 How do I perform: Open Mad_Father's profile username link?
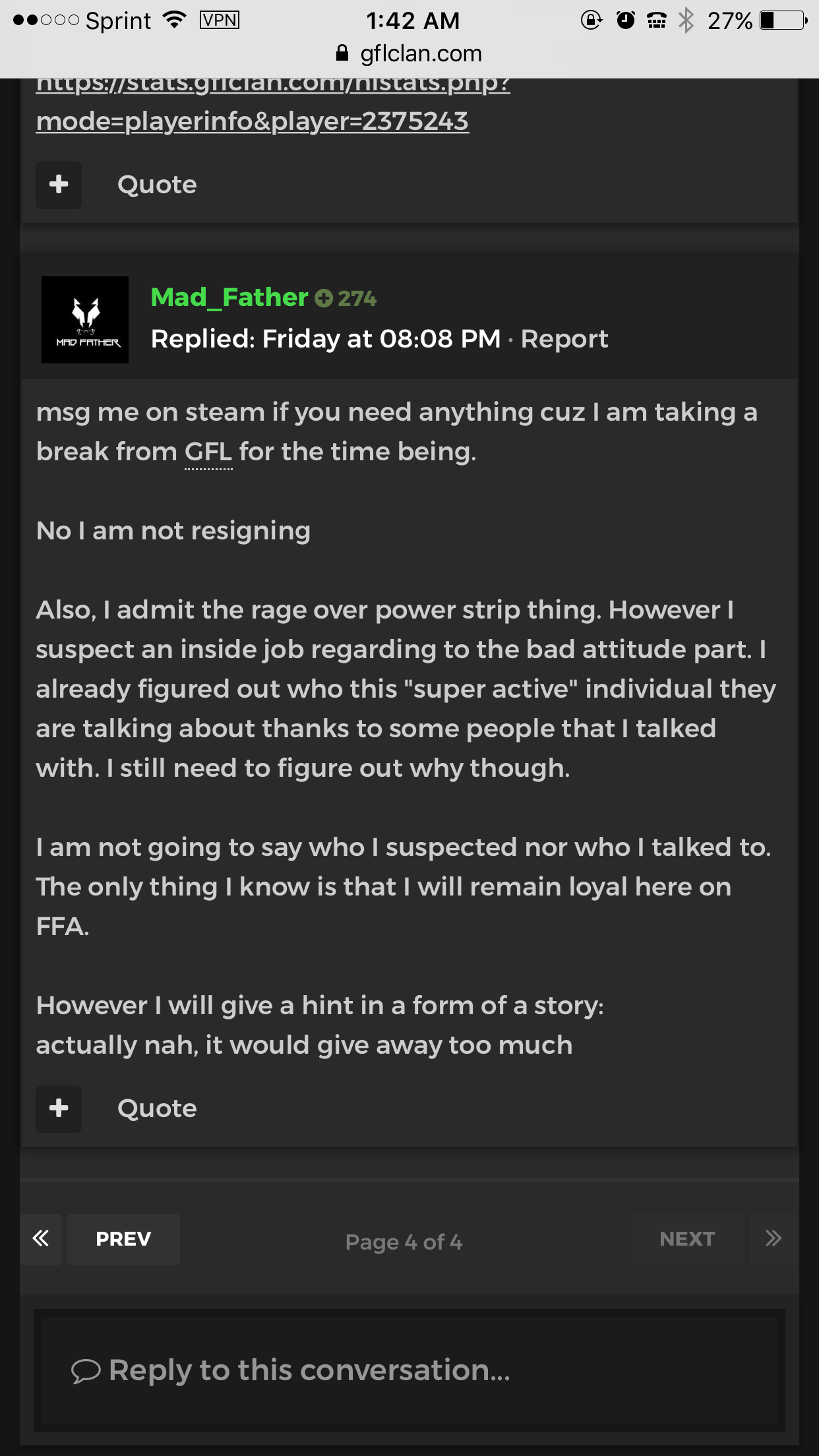[x=229, y=297]
